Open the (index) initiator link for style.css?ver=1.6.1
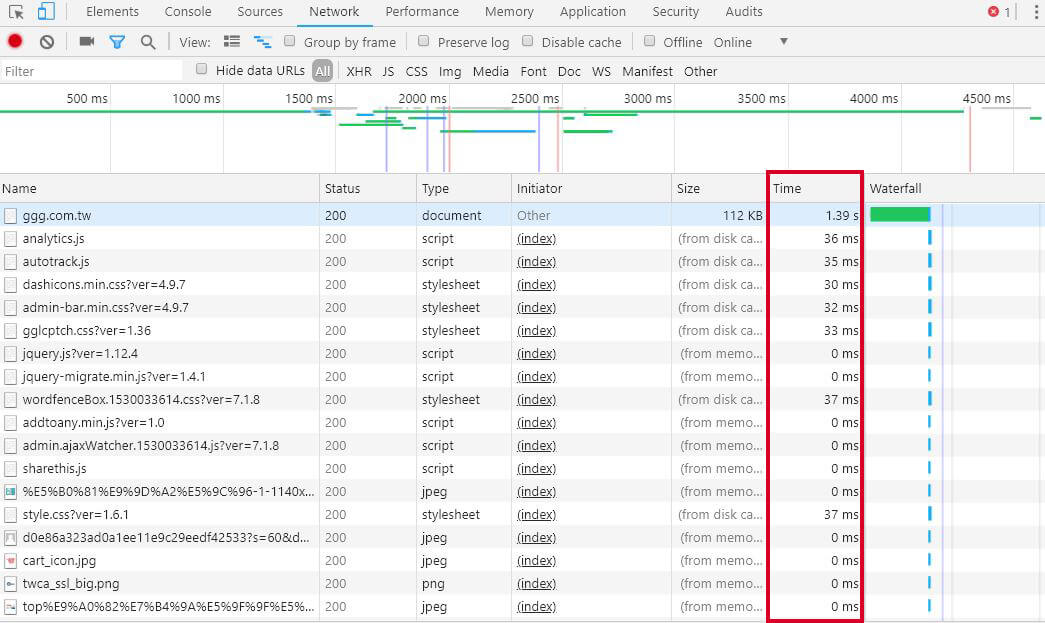 pos(536,515)
